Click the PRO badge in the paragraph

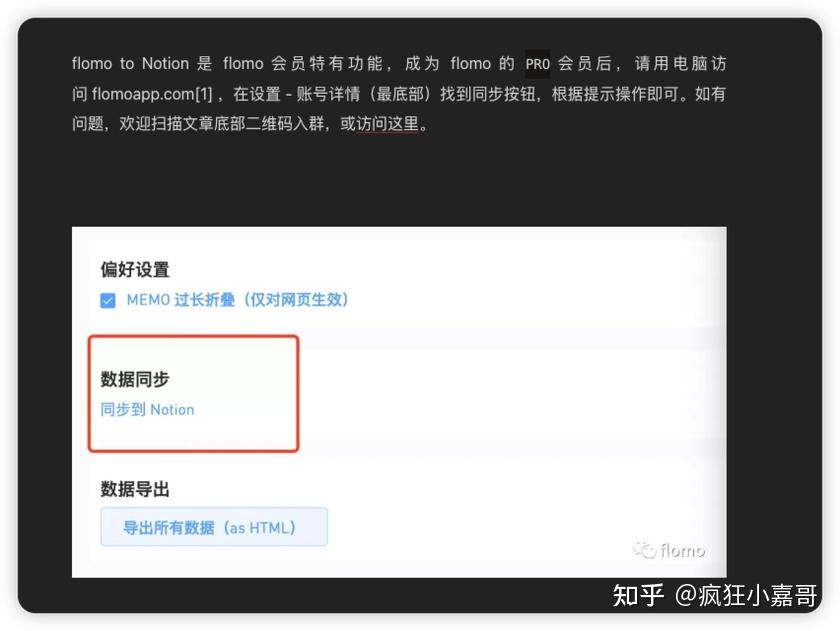pyautogui.click(x=537, y=64)
